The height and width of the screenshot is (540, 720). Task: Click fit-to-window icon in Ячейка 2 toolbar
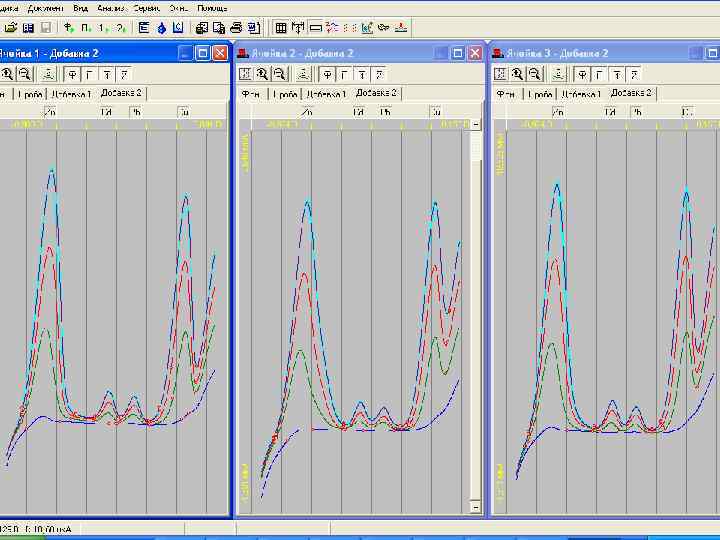click(x=245, y=74)
